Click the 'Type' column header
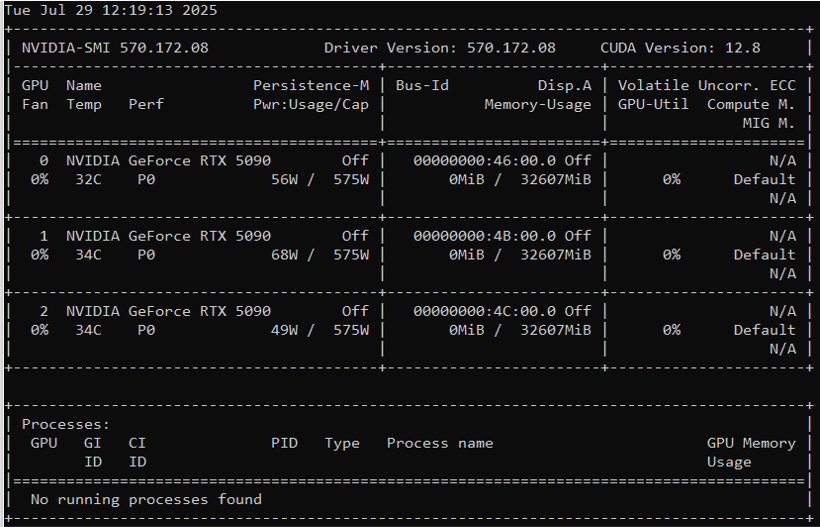The image size is (820, 527). [343, 443]
